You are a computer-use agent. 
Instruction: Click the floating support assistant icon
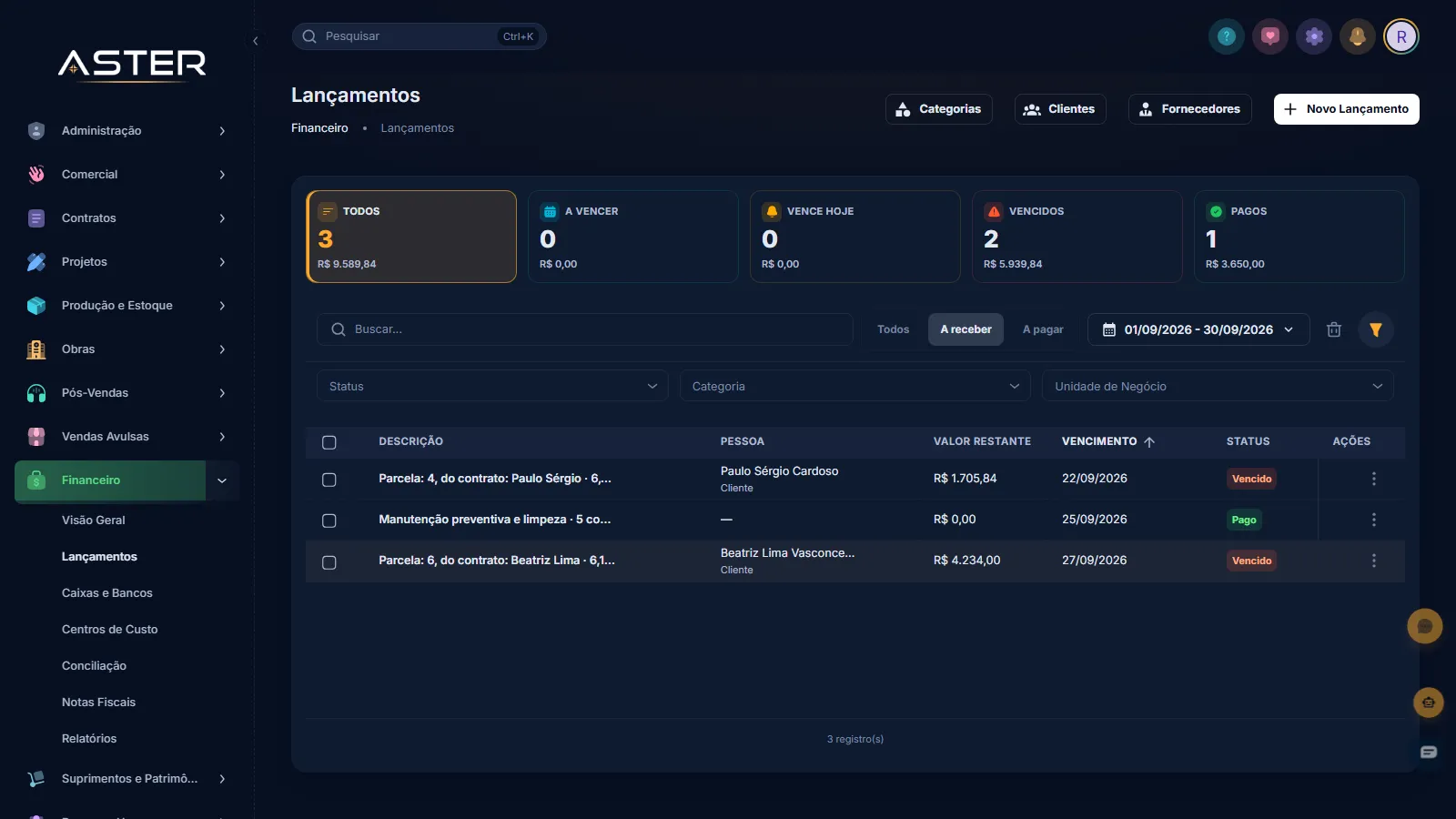[x=1429, y=703]
